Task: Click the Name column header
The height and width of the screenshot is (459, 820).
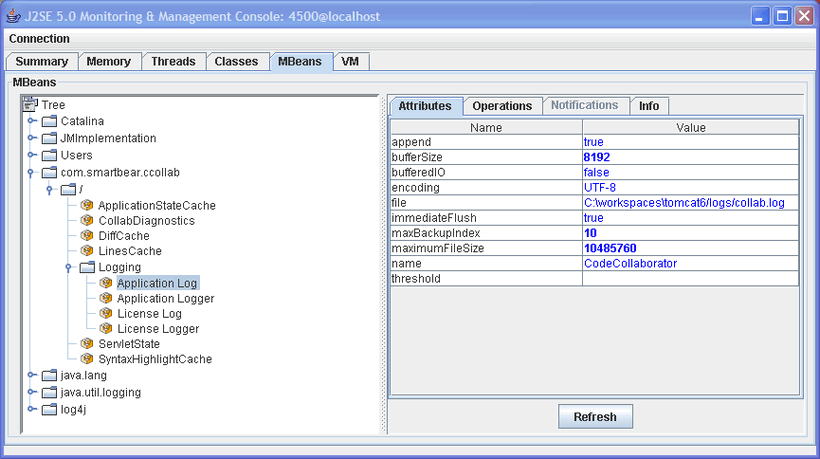Action: coord(486,127)
